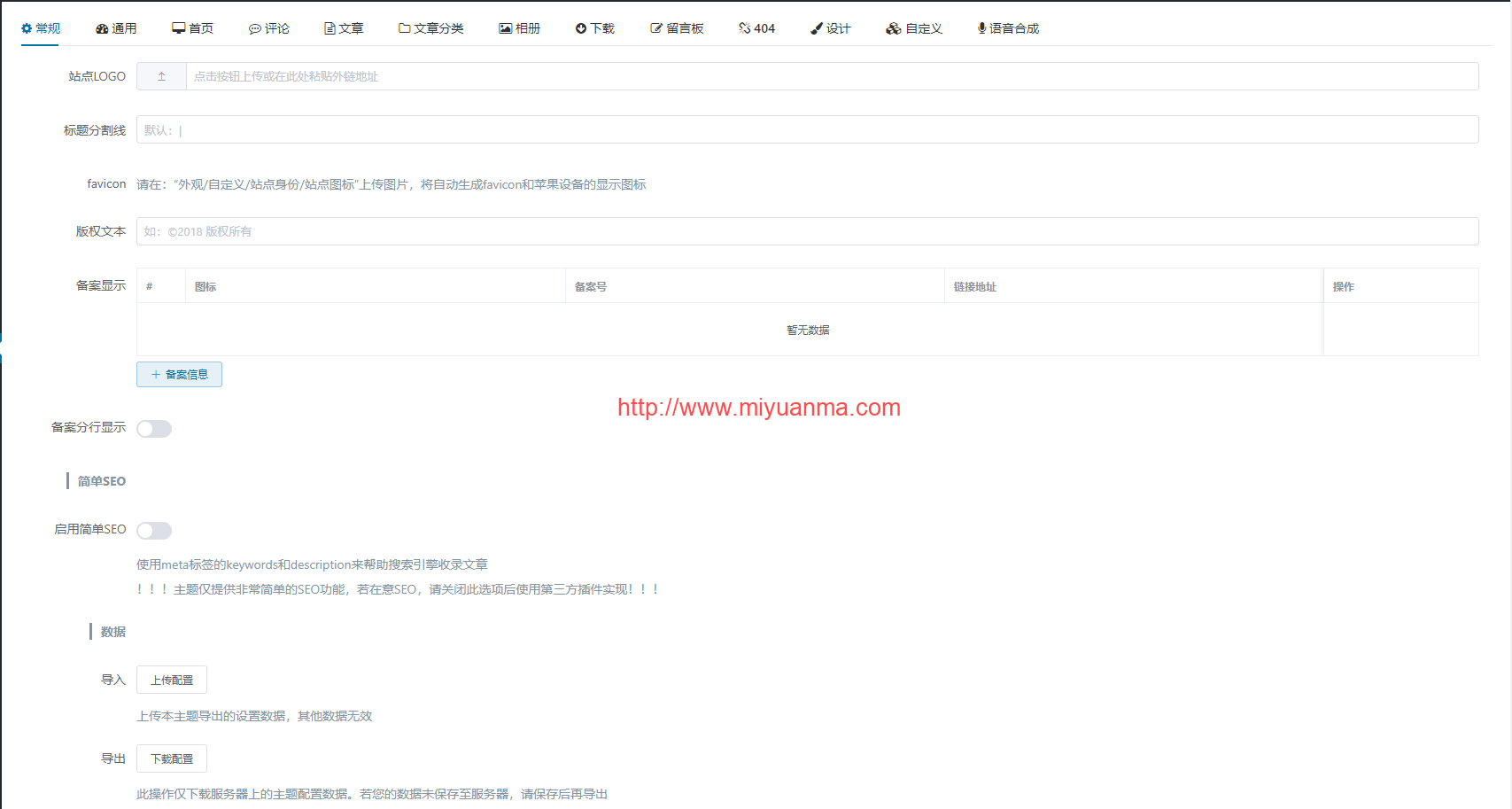Viewport: 1512px width, 809px height.
Task: Focus the 标题分割线 input field
Action: [808, 130]
